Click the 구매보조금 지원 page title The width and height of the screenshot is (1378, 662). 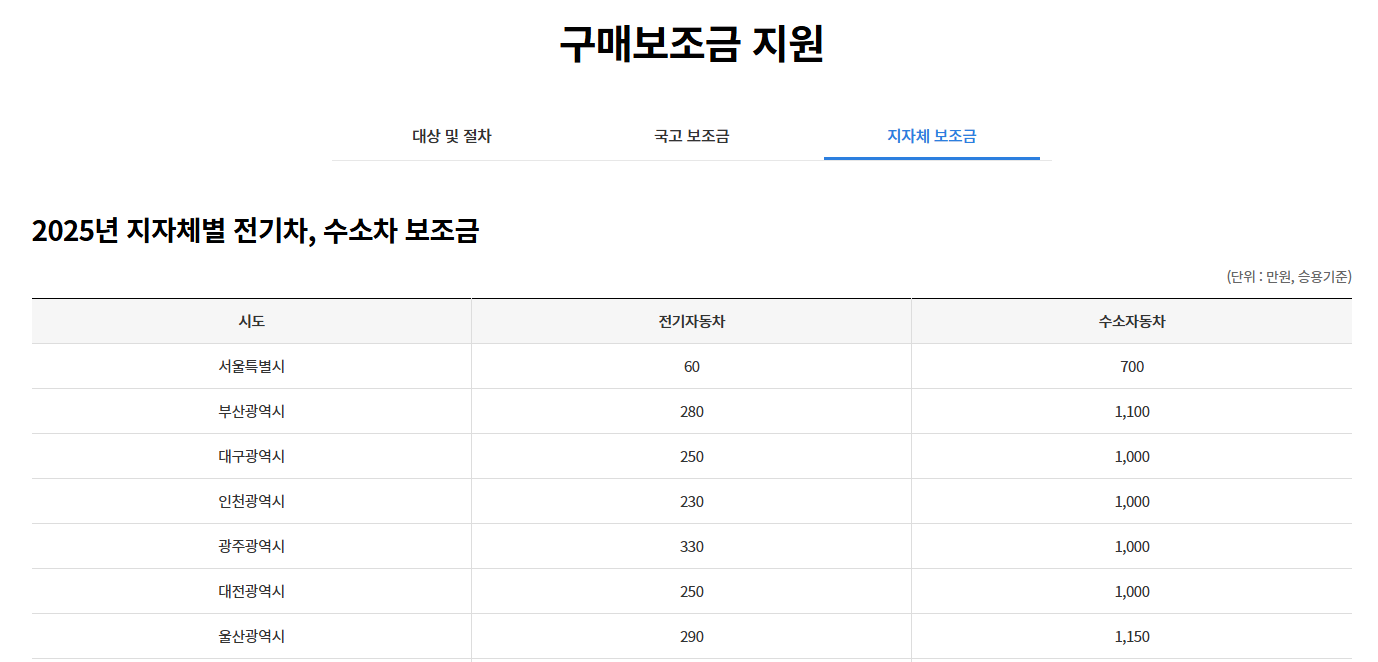tap(691, 44)
